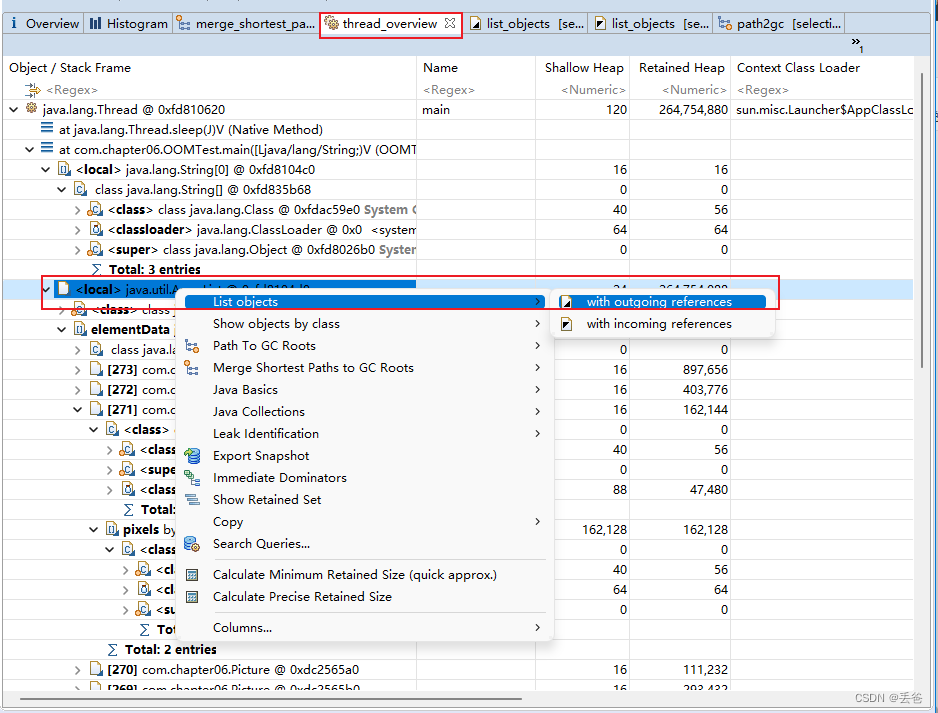Click the array icon of java.lang.String[0]
Image resolution: width=938 pixels, height=713 pixels.
64,169
